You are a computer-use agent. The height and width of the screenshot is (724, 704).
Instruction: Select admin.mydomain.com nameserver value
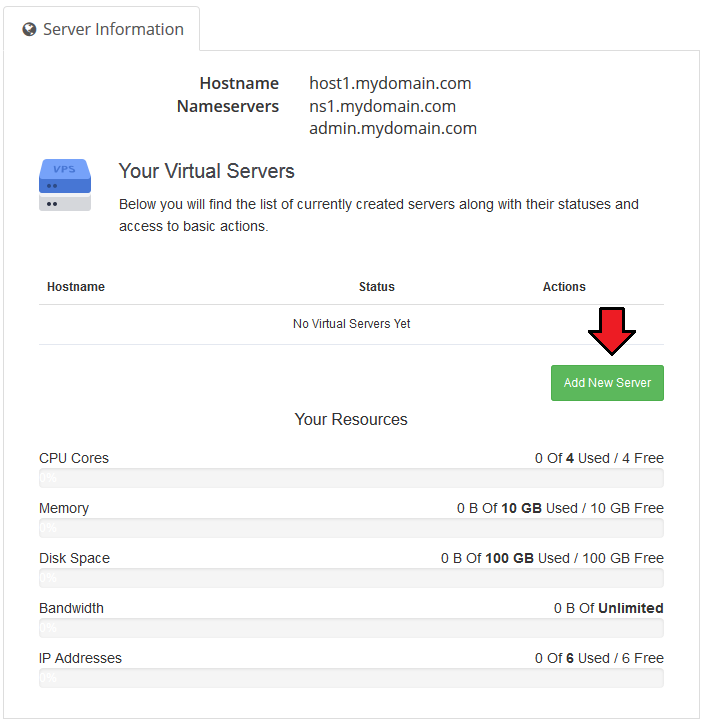click(393, 128)
